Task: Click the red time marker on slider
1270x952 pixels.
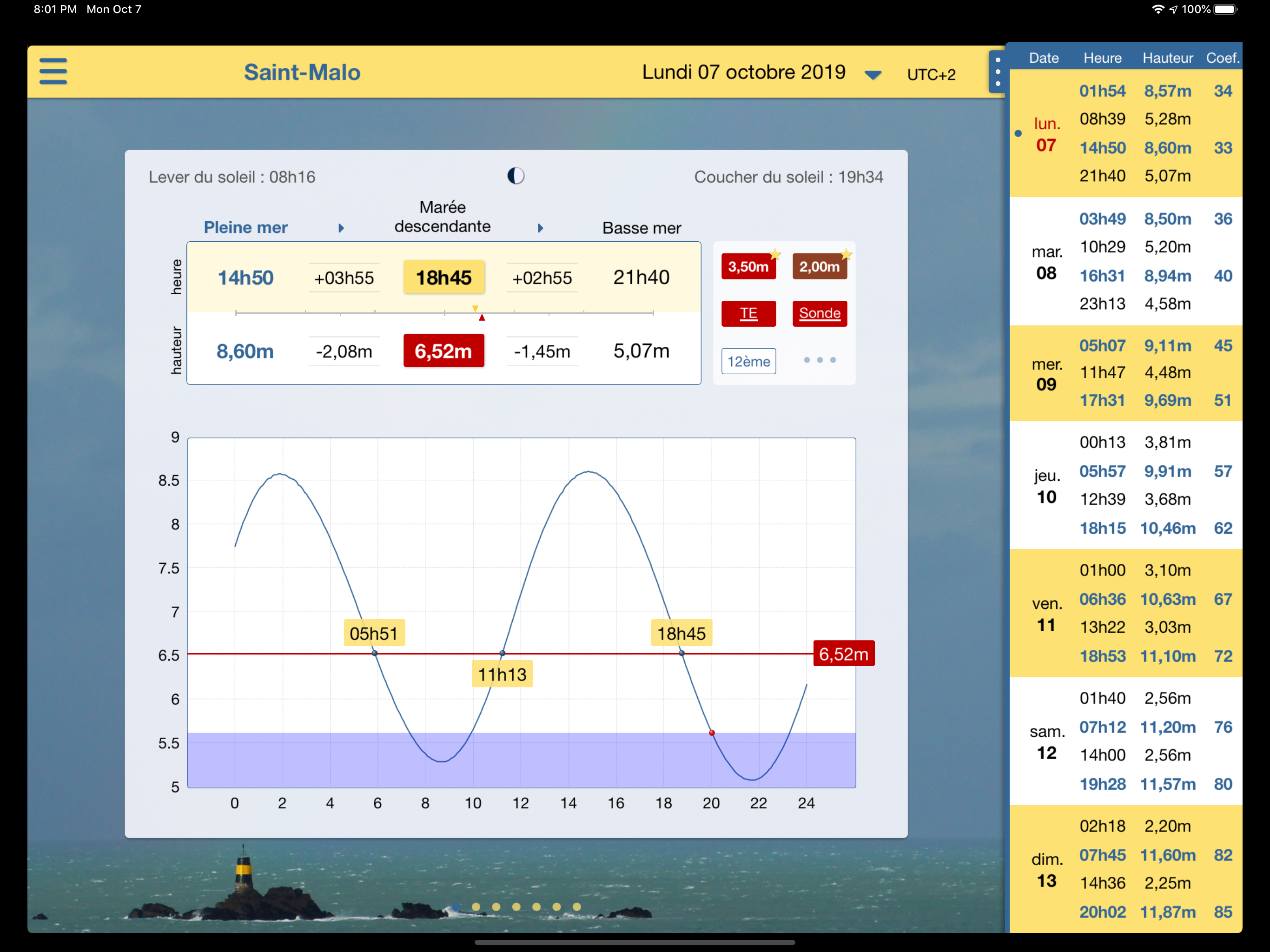Action: (x=482, y=317)
